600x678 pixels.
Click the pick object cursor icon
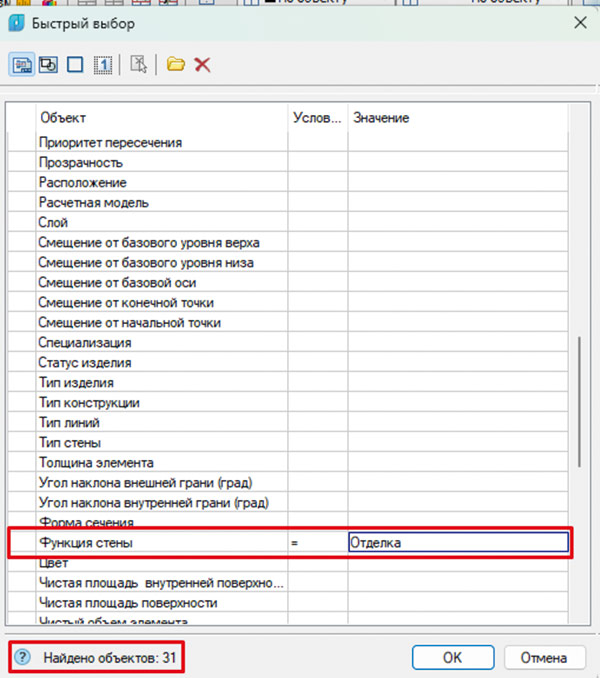tap(140, 65)
